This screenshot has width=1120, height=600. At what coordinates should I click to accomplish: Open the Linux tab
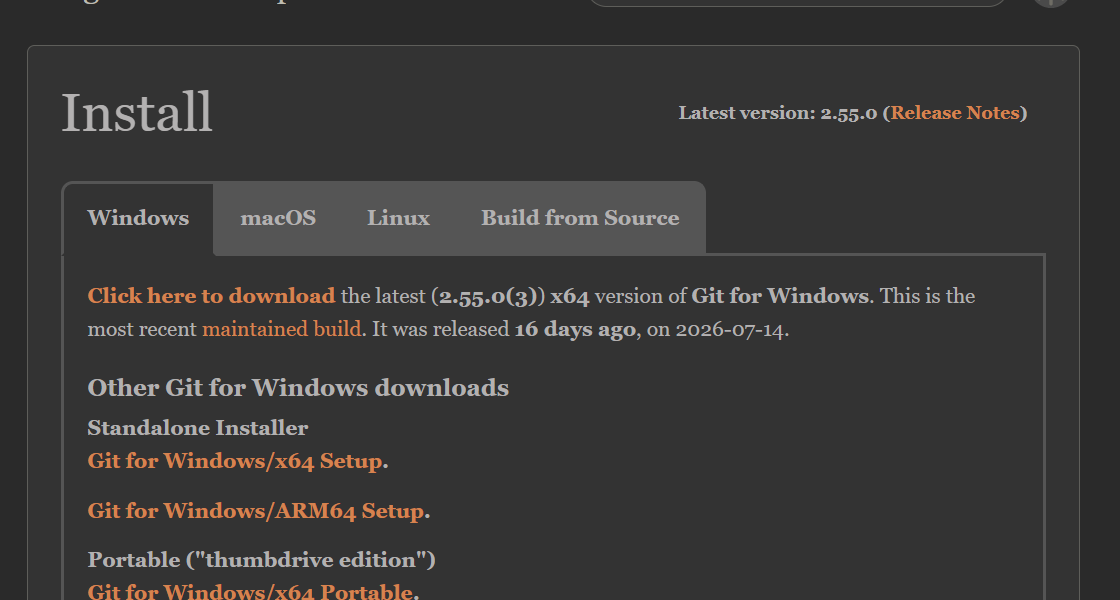pyautogui.click(x=398, y=218)
